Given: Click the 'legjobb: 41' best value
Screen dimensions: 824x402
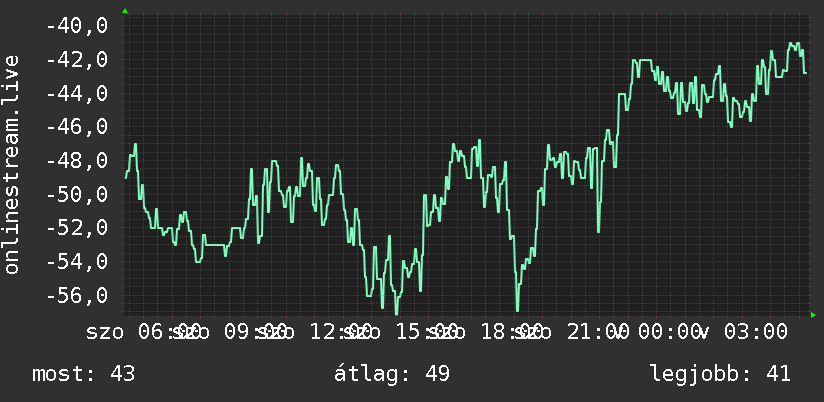Looking at the screenshot, I should [720, 374].
